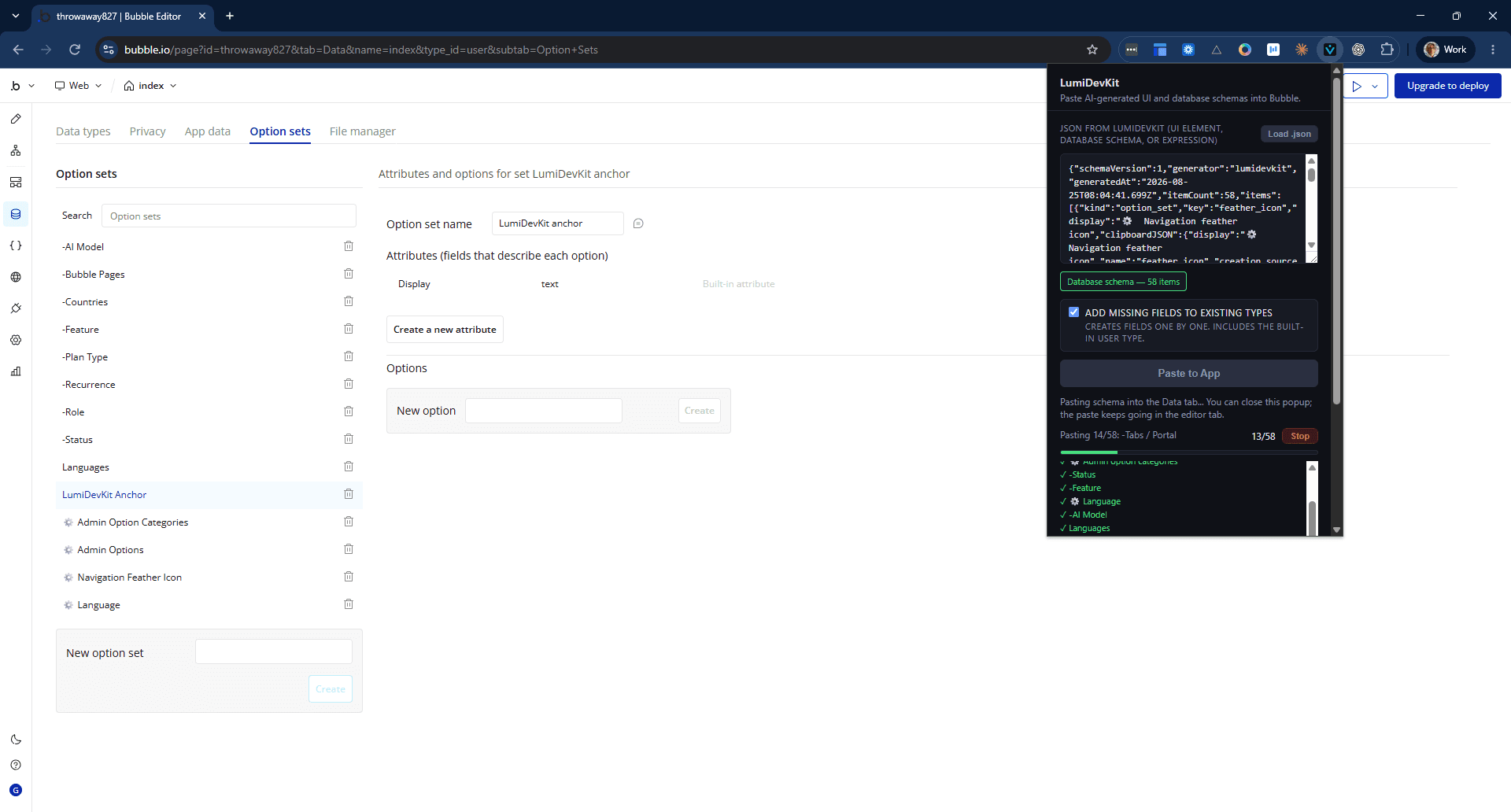
Task: Select the -Countries option set row
Action: click(x=209, y=301)
